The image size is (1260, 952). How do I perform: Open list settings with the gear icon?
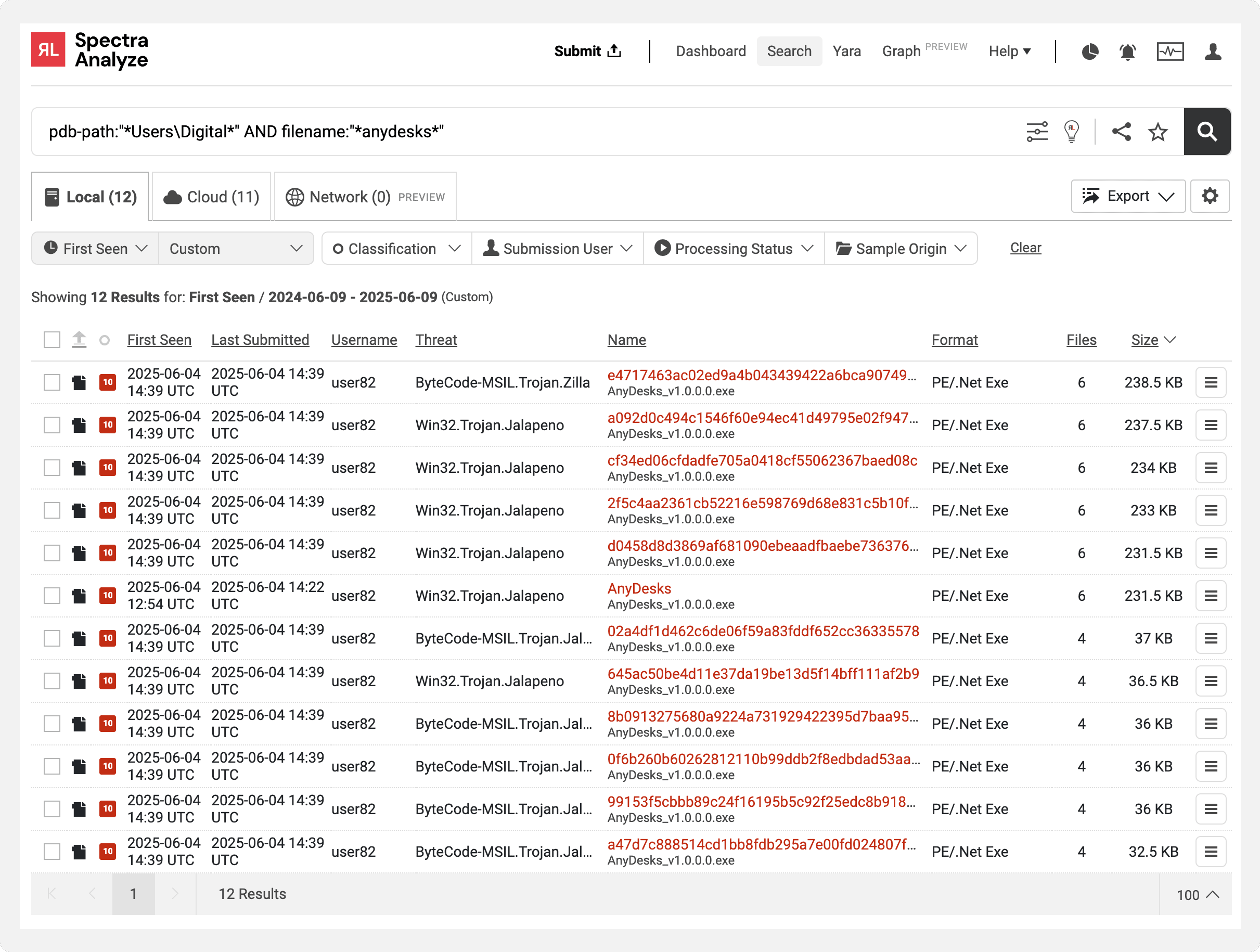coord(1211,196)
